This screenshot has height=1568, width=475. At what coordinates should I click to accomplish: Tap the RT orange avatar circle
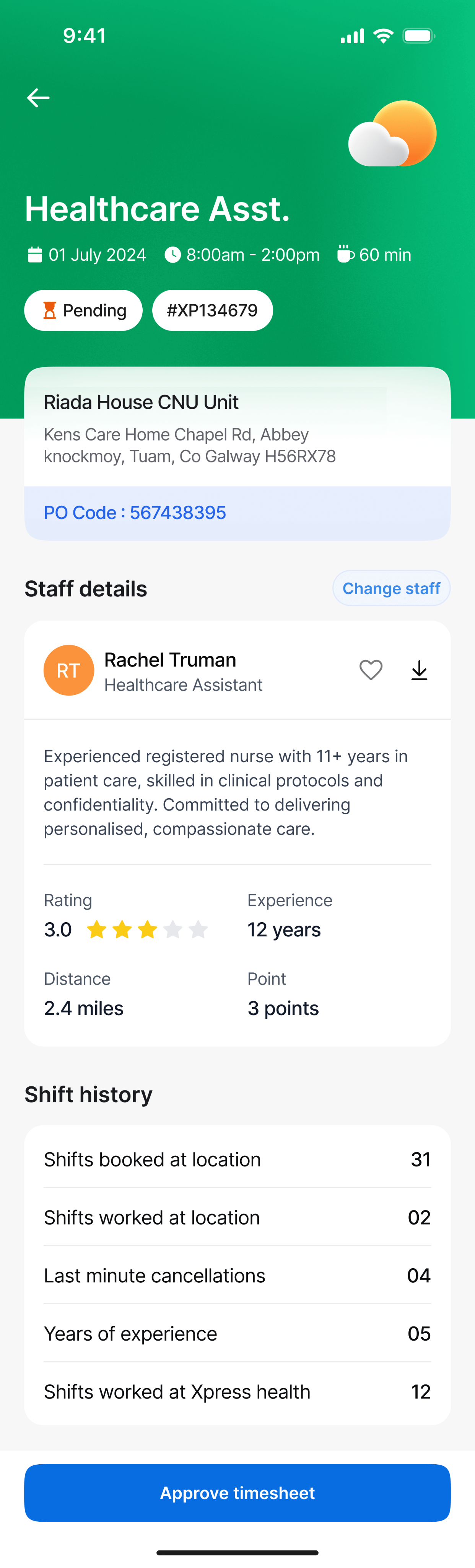69,670
